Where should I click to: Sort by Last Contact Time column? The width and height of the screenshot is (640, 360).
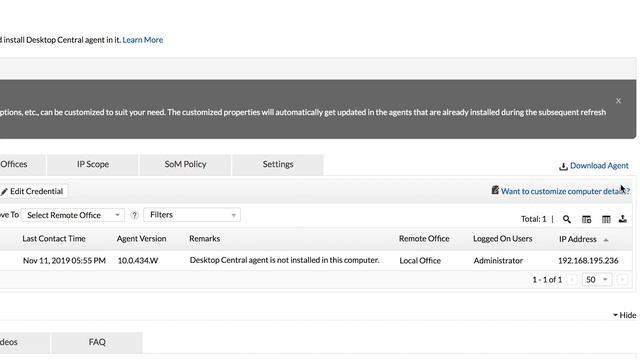point(54,238)
